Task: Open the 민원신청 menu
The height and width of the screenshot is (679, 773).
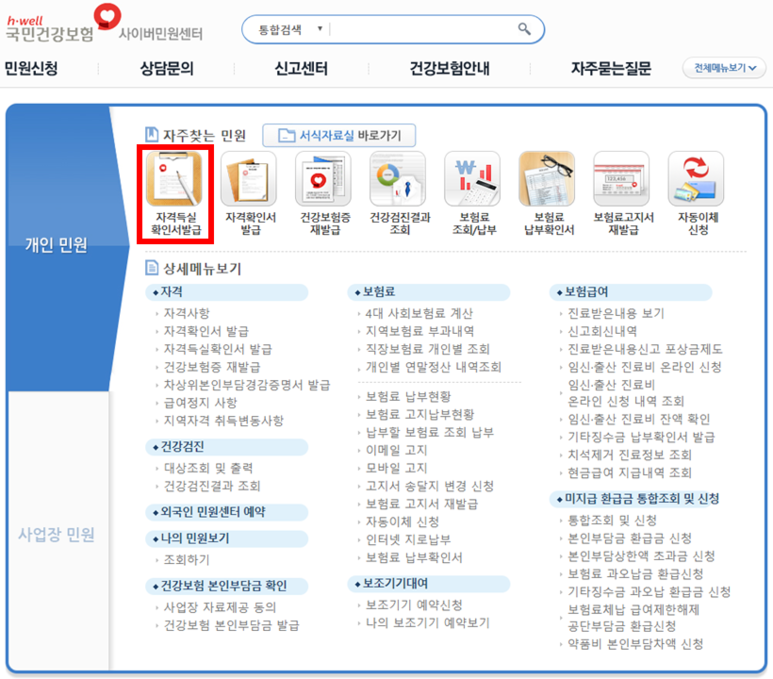Action: point(32,68)
